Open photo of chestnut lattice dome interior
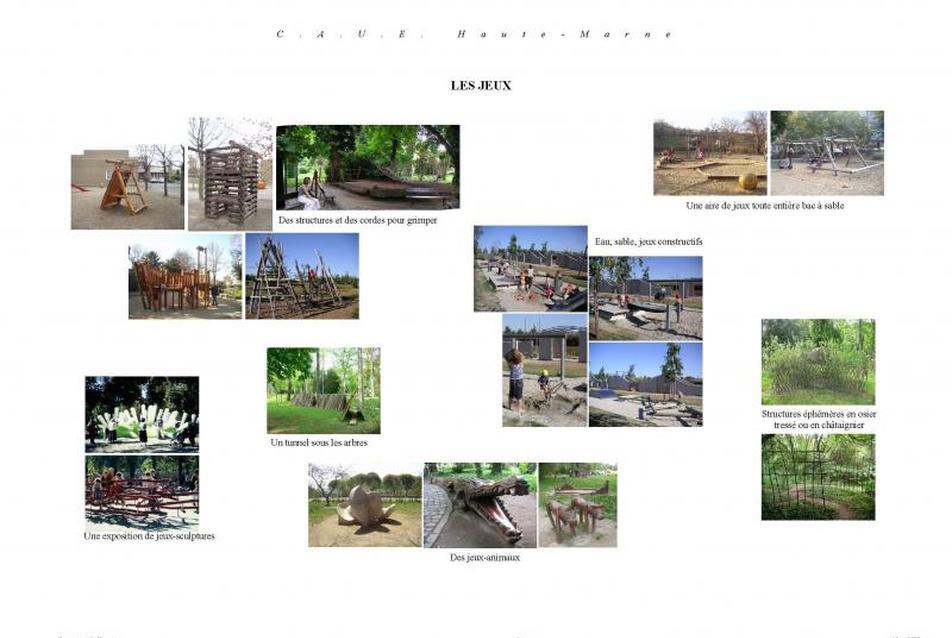This screenshot has width=952, height=638. (818, 477)
